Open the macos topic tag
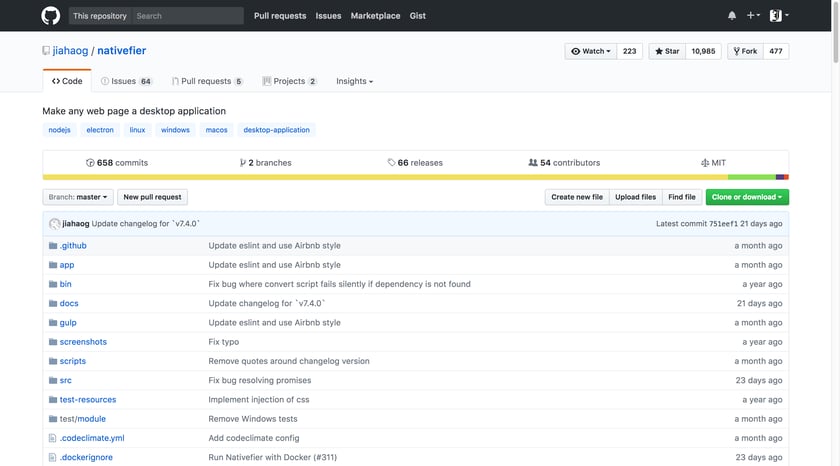 click(216, 130)
